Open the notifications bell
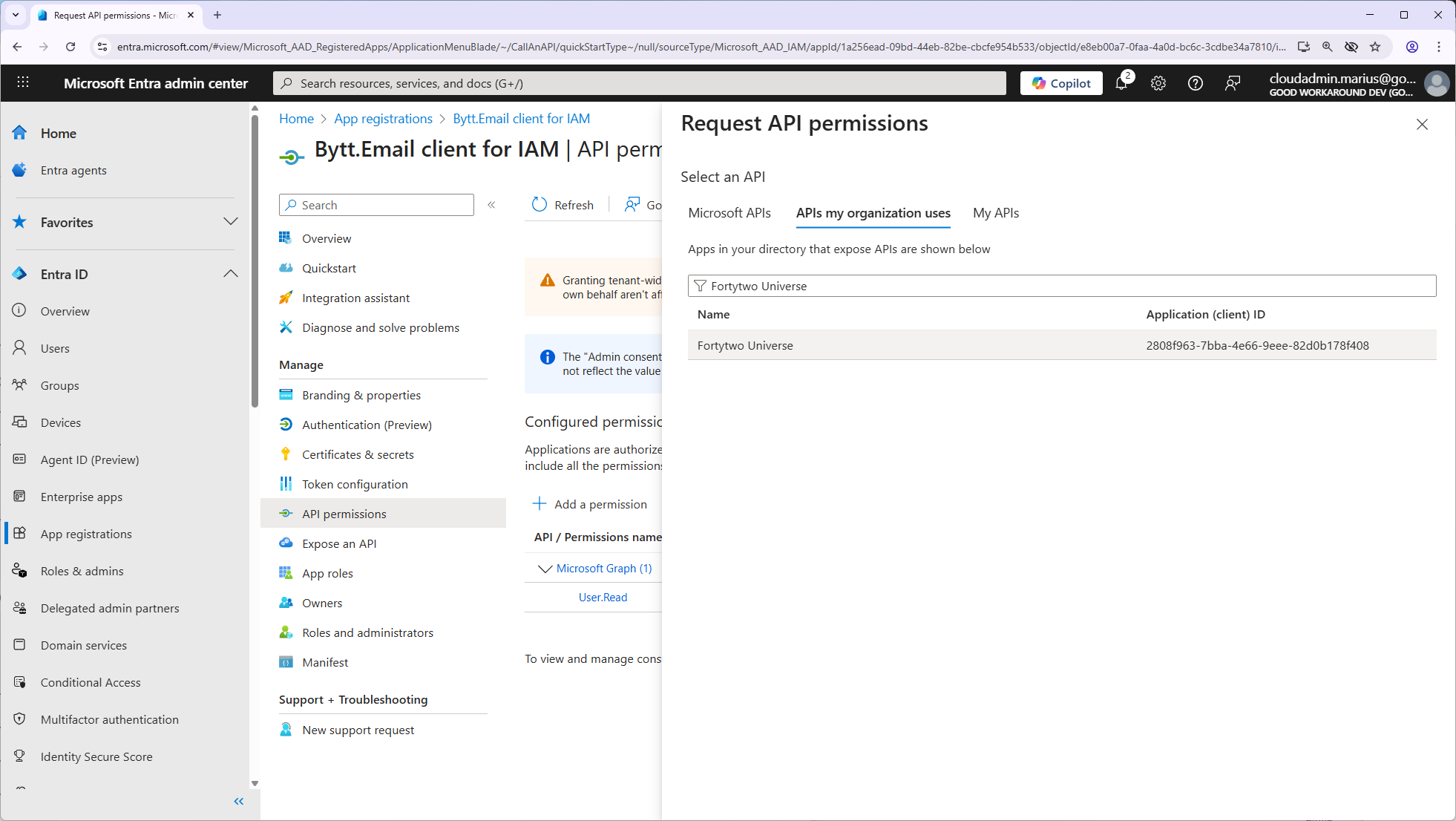The image size is (1456, 821). pos(1121,83)
